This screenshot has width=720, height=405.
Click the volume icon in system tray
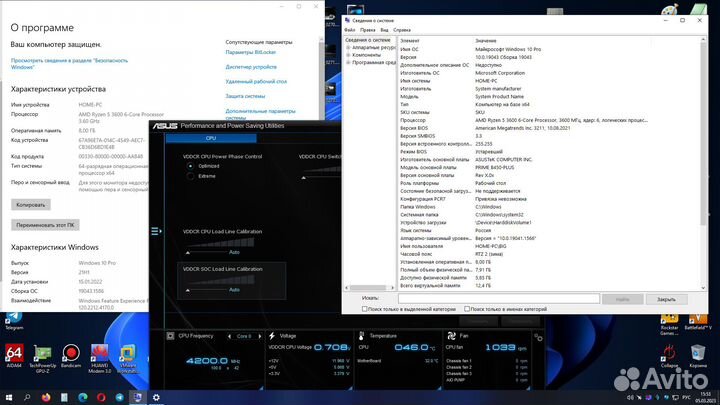click(630, 397)
